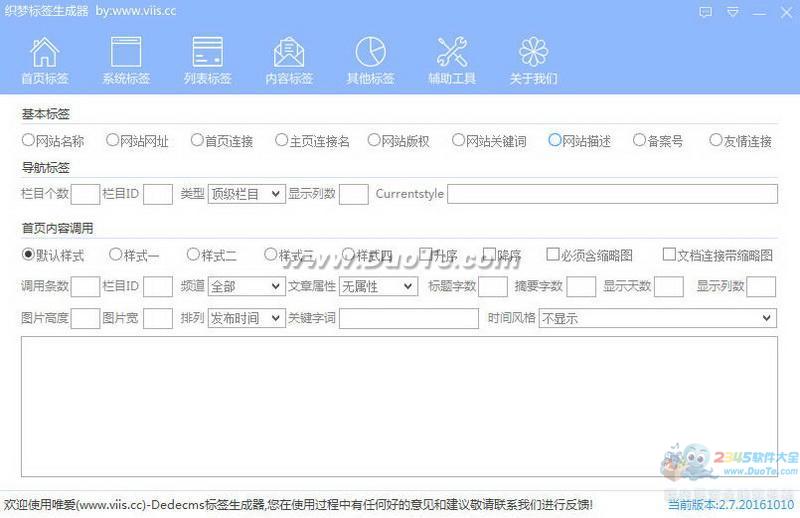Expand the 时间风格 不显示 dropdown

[x=658, y=318]
